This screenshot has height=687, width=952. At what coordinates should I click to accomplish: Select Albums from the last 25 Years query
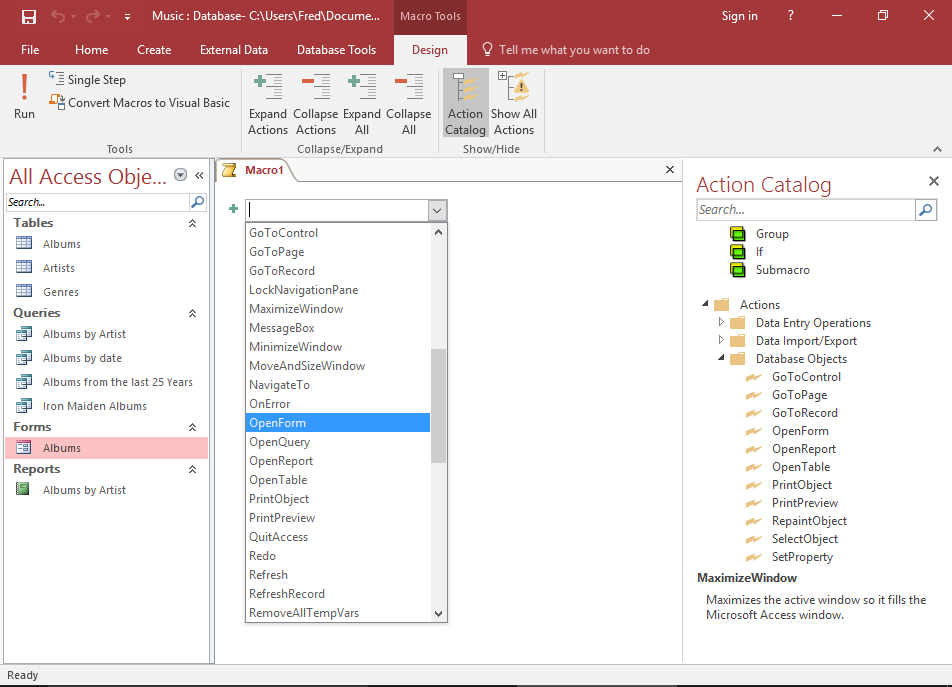117,382
